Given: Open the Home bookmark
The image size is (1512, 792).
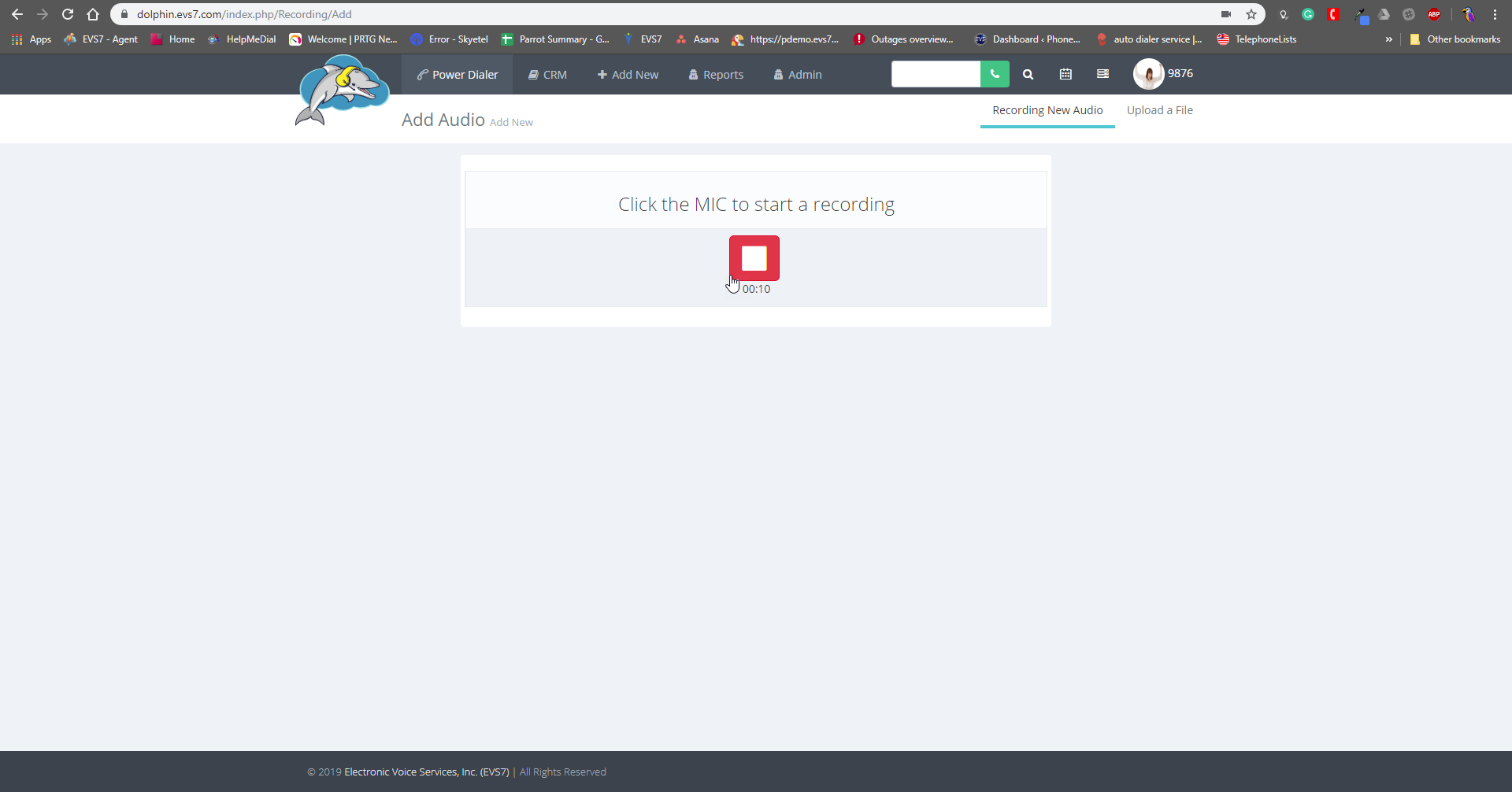Looking at the screenshot, I should [172, 39].
